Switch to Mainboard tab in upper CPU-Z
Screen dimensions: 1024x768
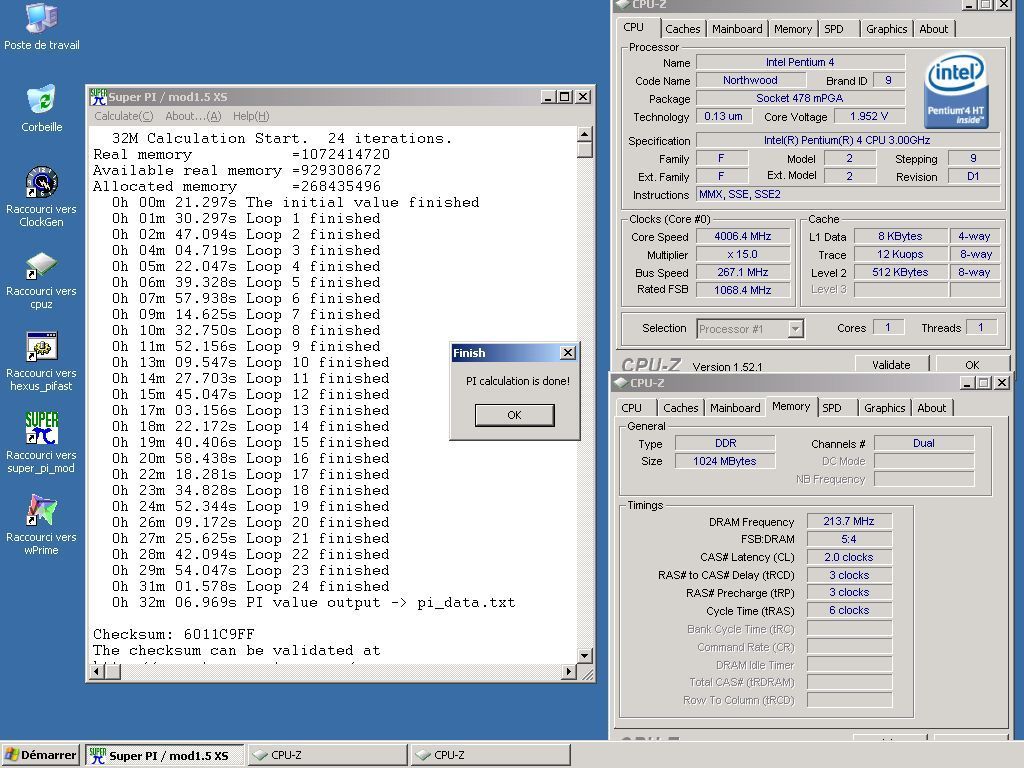point(737,29)
